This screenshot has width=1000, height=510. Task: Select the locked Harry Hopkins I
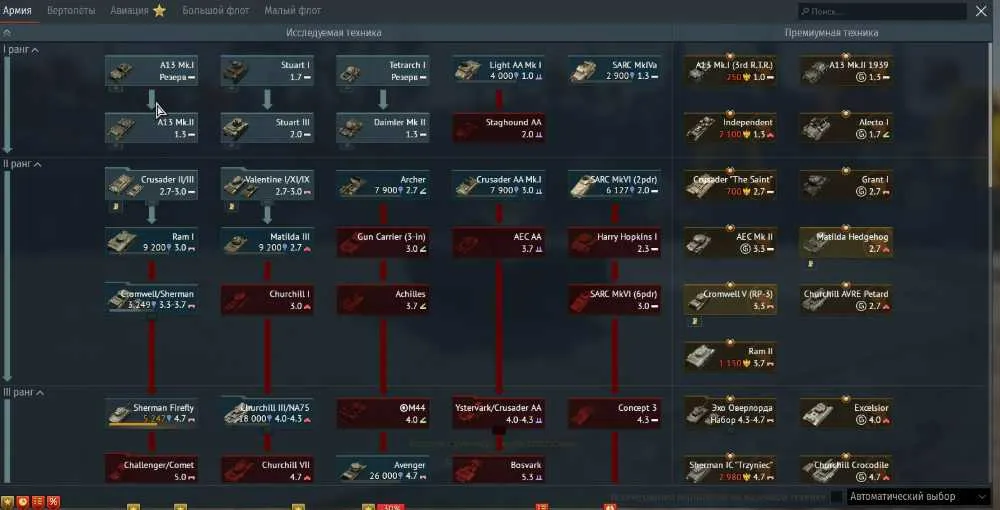pos(614,243)
